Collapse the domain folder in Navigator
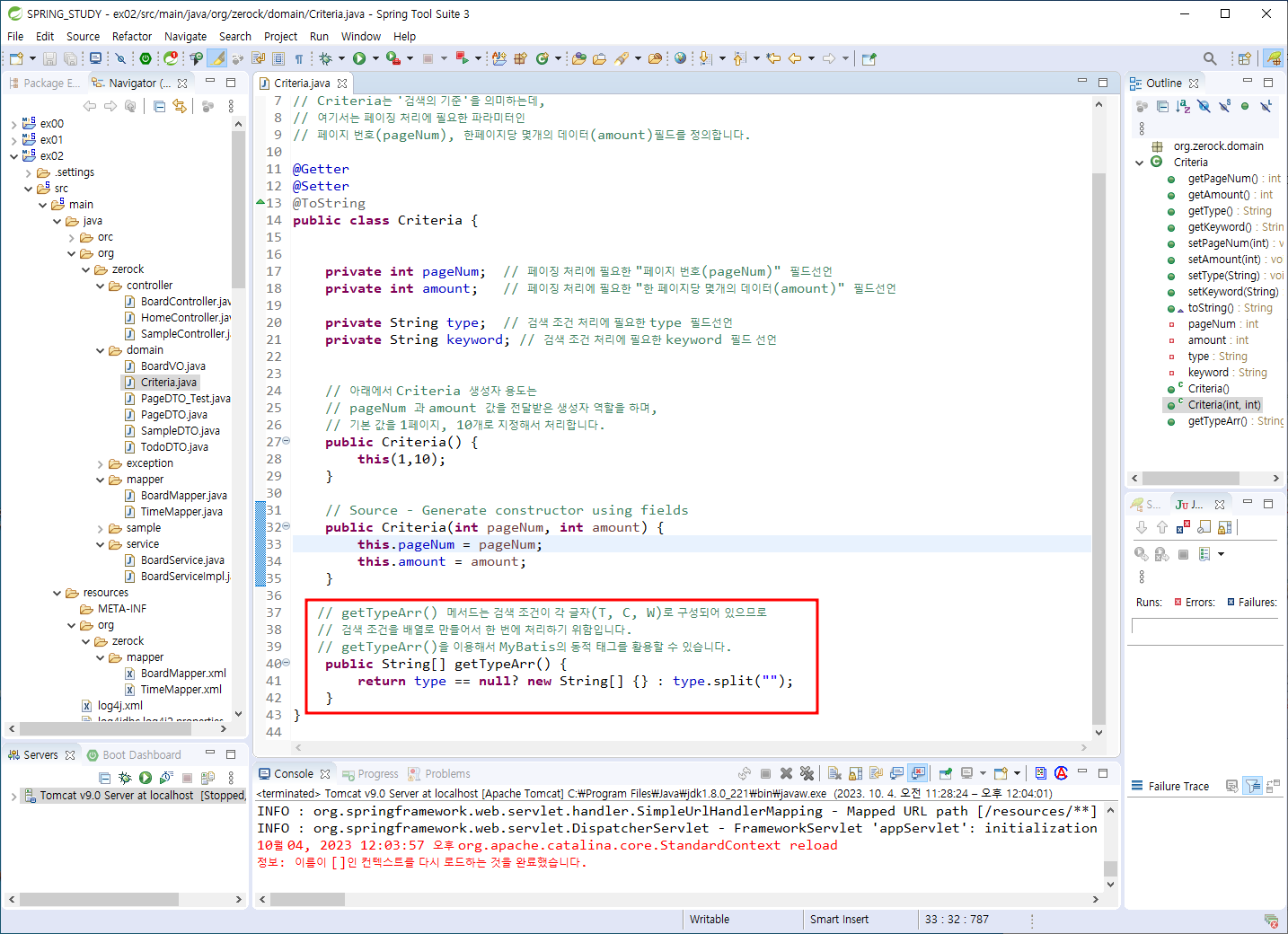Screen dimensions: 1288x934 pos(101,350)
